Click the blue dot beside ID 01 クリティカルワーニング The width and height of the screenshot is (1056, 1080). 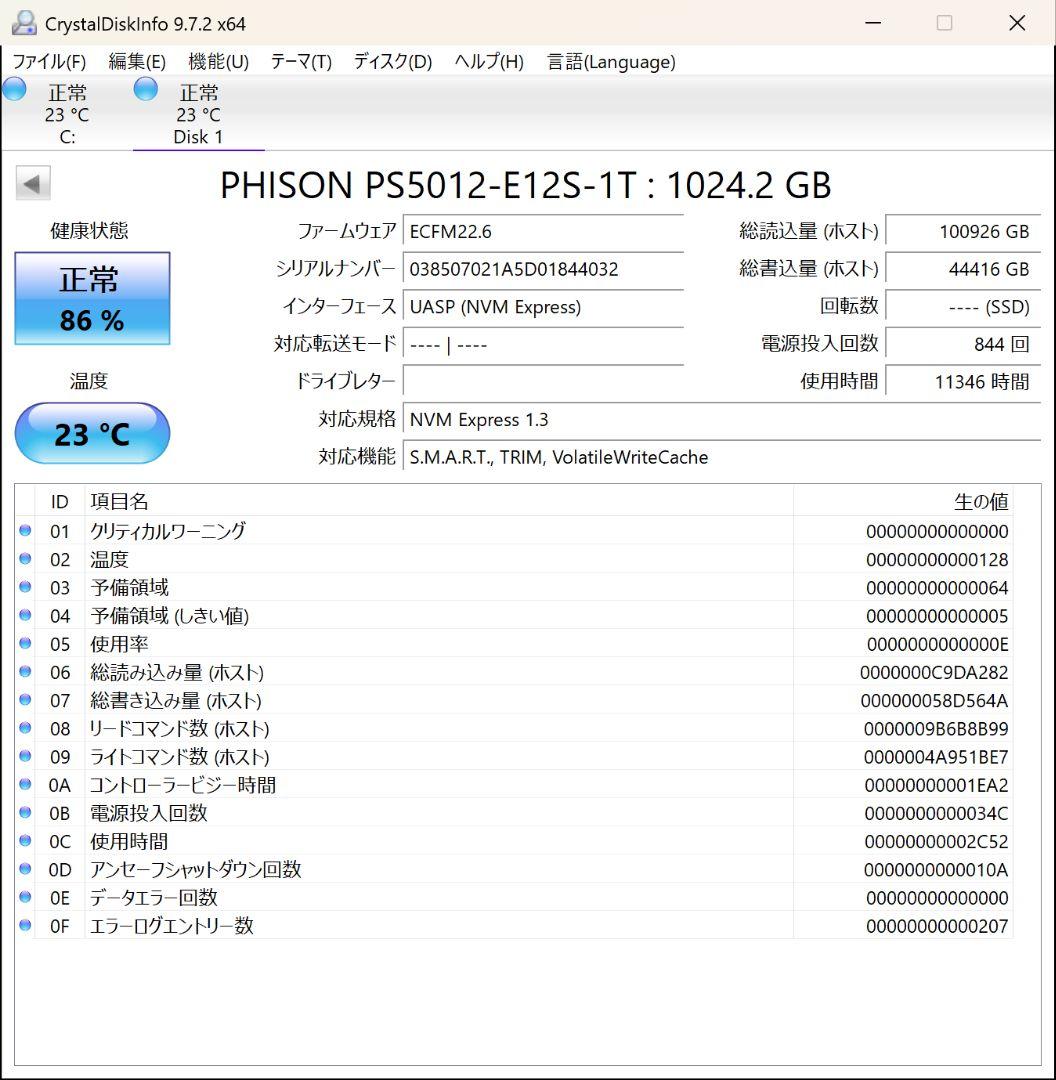(x=24, y=531)
